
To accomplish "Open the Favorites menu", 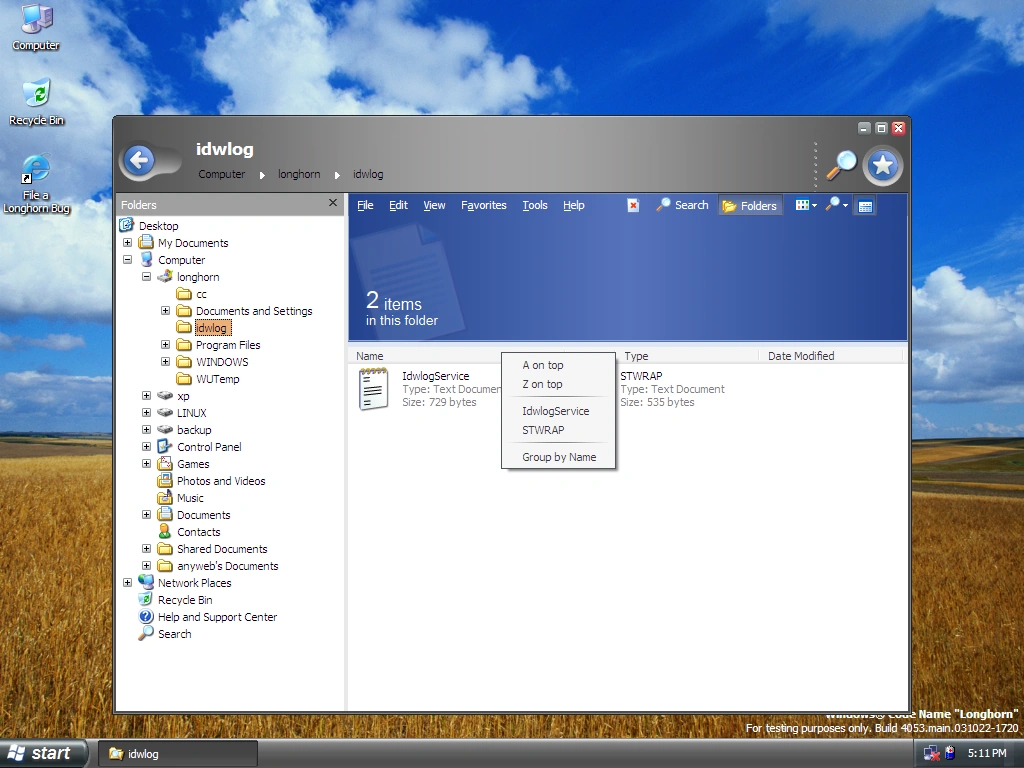I will click(x=484, y=205).
